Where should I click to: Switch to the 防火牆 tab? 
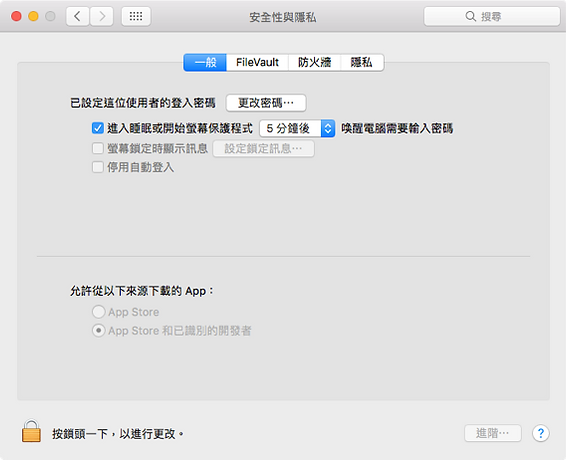[314, 62]
